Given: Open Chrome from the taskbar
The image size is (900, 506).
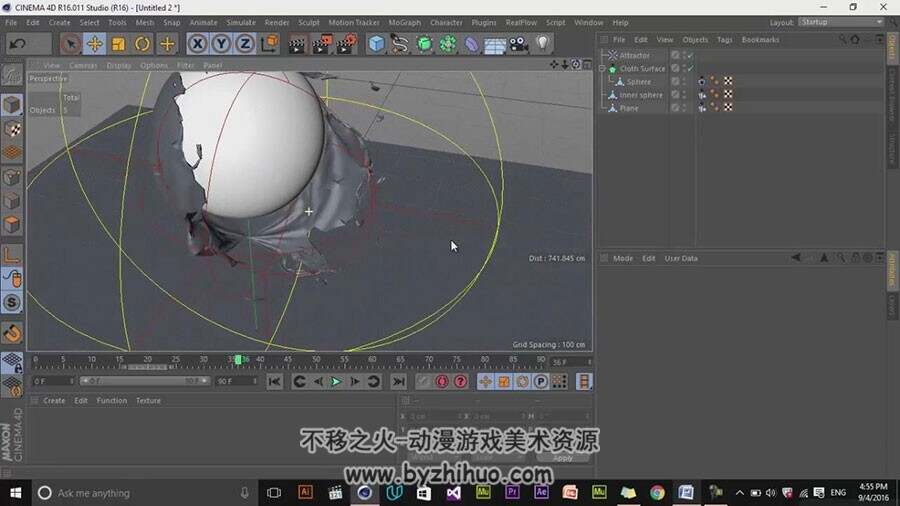Looking at the screenshot, I should (x=657, y=493).
